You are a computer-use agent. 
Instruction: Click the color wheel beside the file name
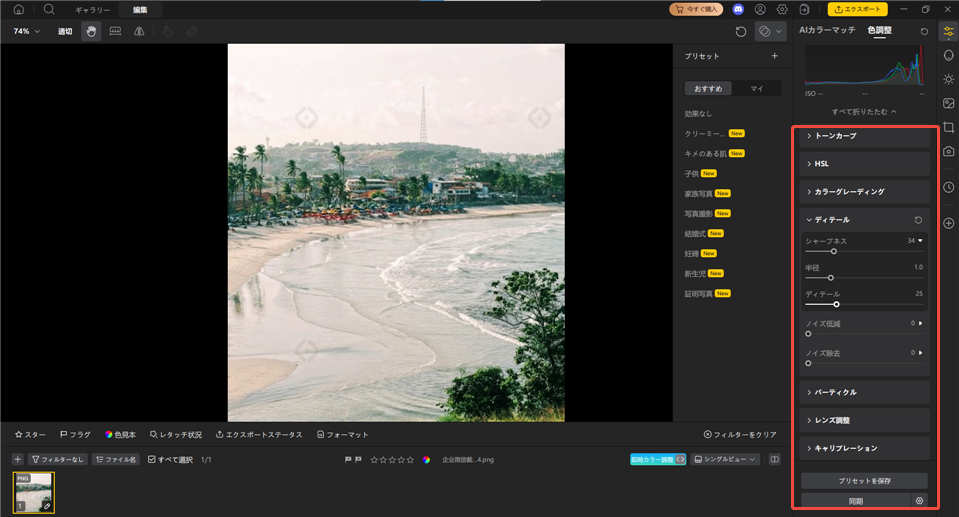tap(426, 459)
